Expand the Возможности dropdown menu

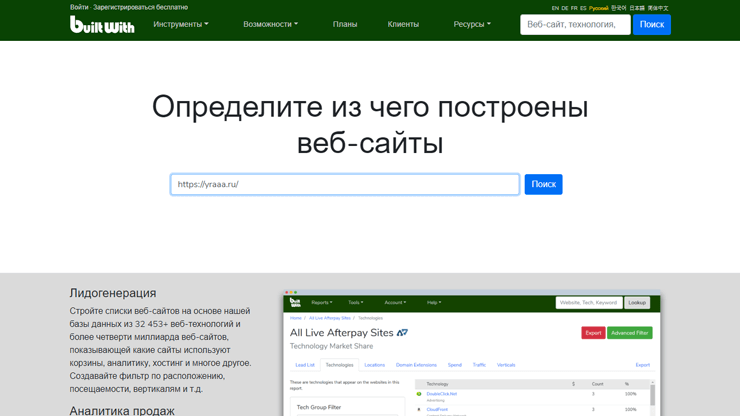(x=270, y=24)
